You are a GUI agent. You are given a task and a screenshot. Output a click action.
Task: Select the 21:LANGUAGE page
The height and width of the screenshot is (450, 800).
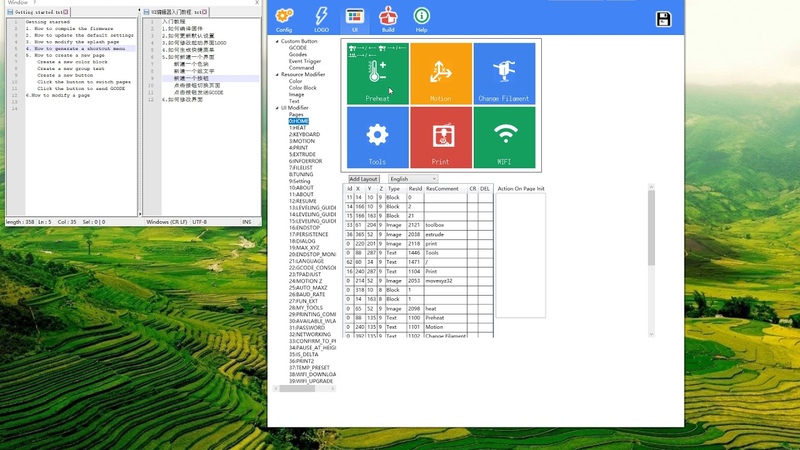[x=306, y=261]
